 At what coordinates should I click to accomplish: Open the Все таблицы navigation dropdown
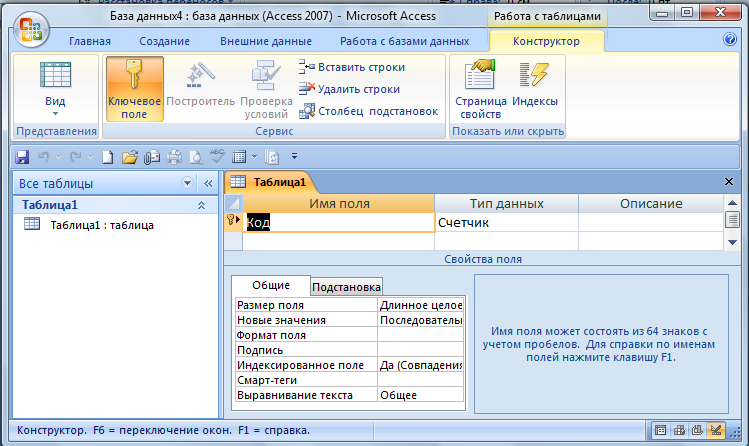click(187, 183)
